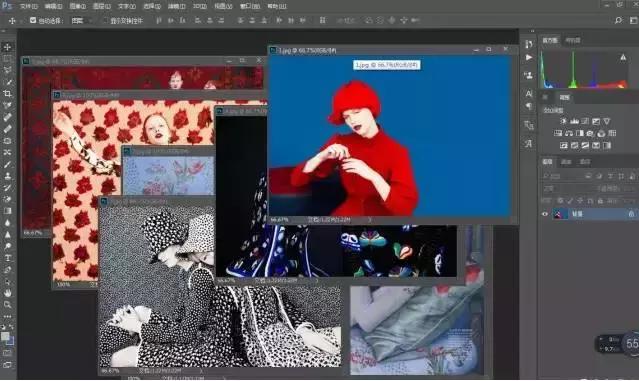Image resolution: width=639 pixels, height=381 pixels.
Task: Toggle the Auto-Select checkbox
Action: (33, 20)
